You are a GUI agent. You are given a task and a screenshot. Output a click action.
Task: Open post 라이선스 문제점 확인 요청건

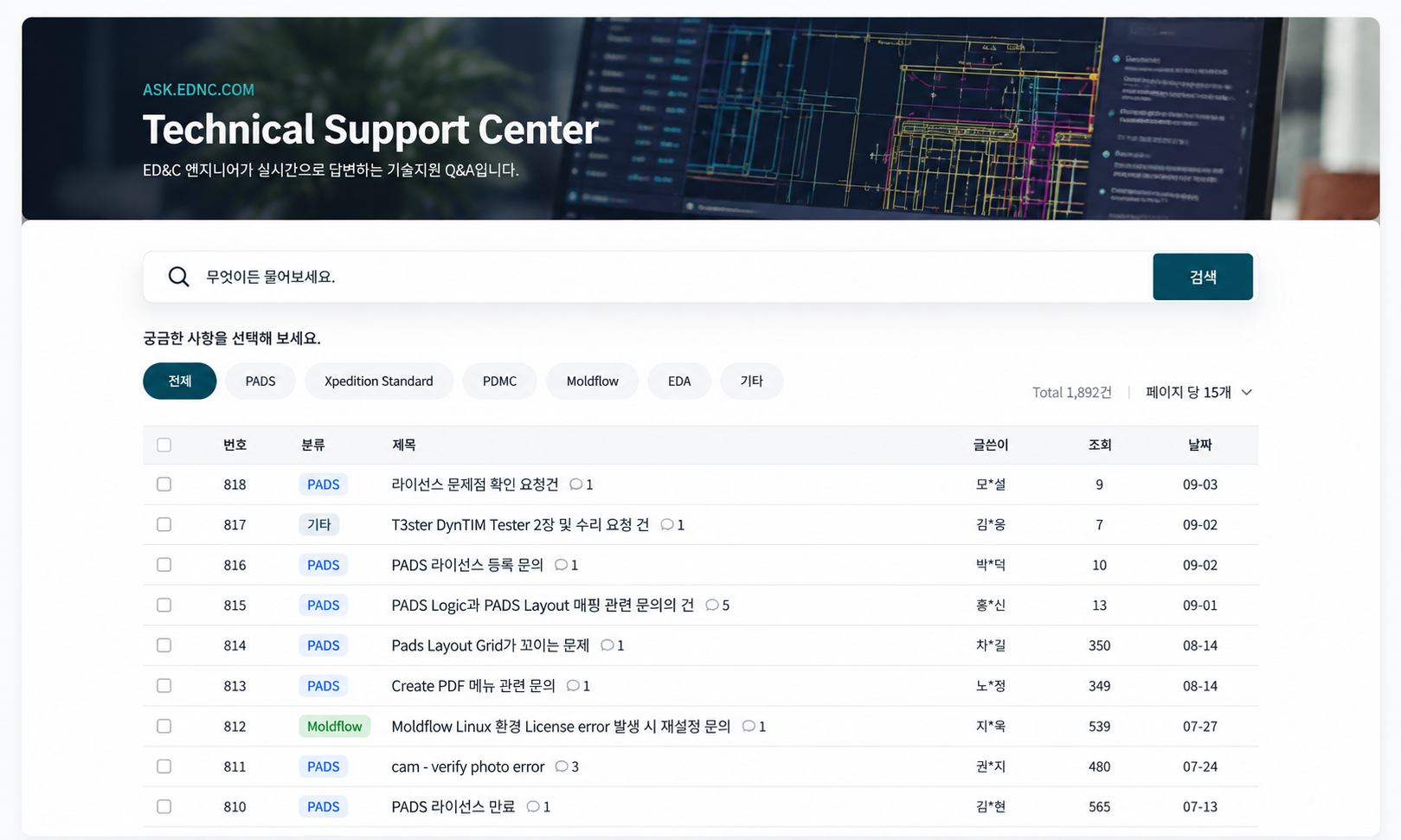point(475,484)
